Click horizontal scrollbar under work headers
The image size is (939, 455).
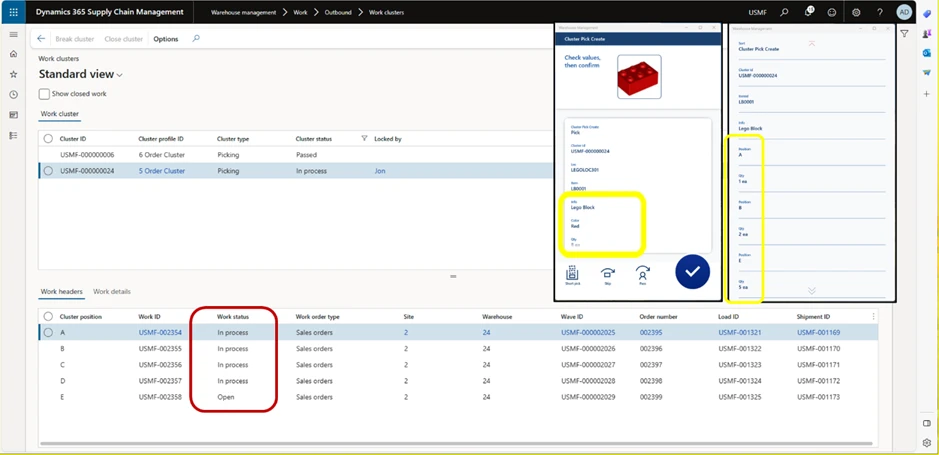[458, 444]
